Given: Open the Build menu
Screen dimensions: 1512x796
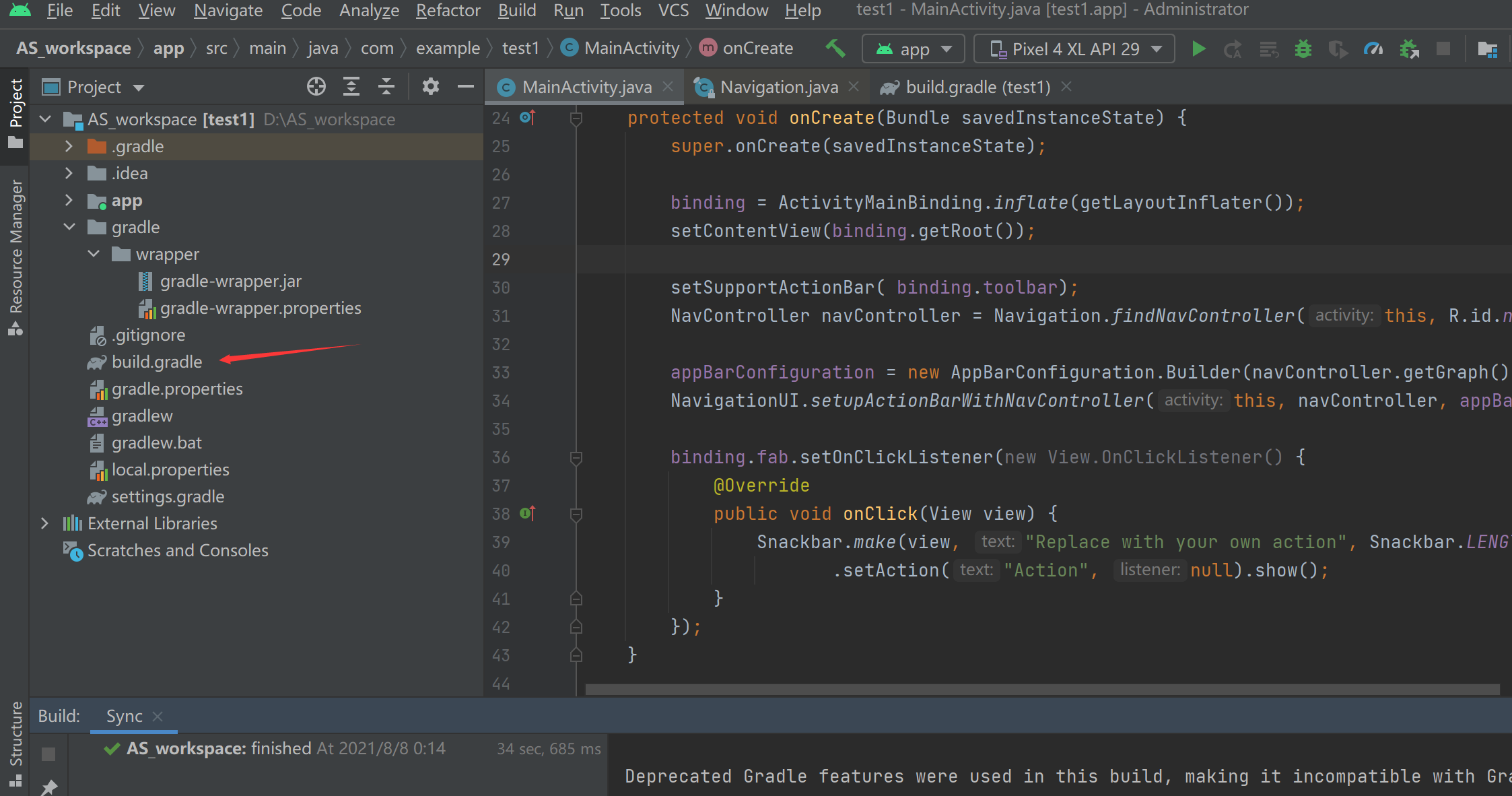Looking at the screenshot, I should point(517,10).
